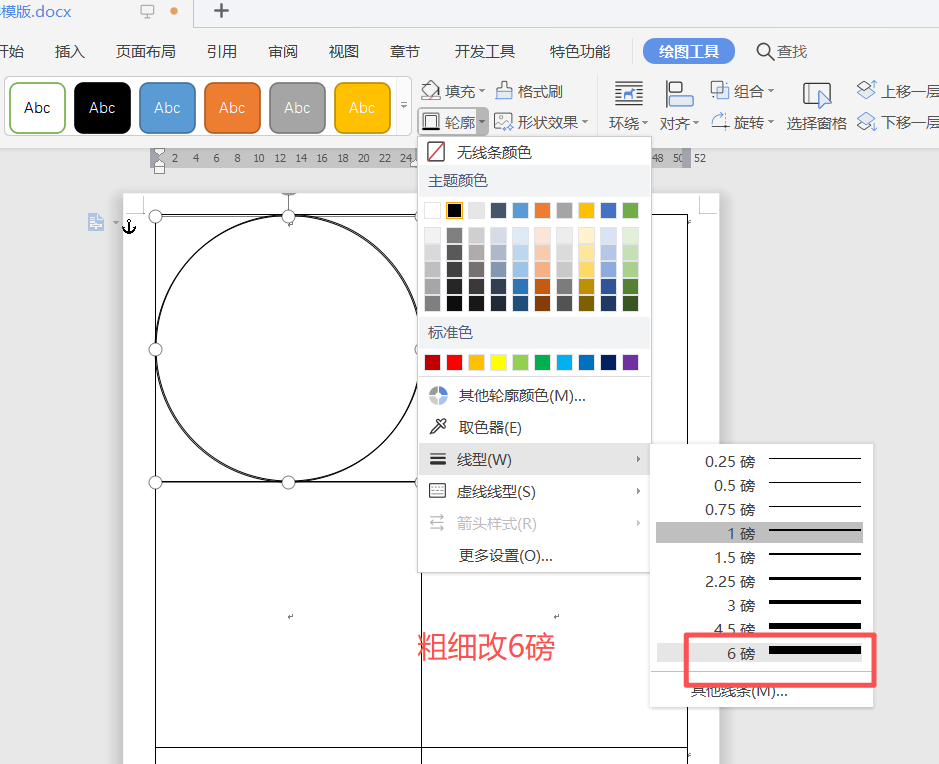Open the Special Features (特色功能) tab
The image size is (939, 764).
580,51
